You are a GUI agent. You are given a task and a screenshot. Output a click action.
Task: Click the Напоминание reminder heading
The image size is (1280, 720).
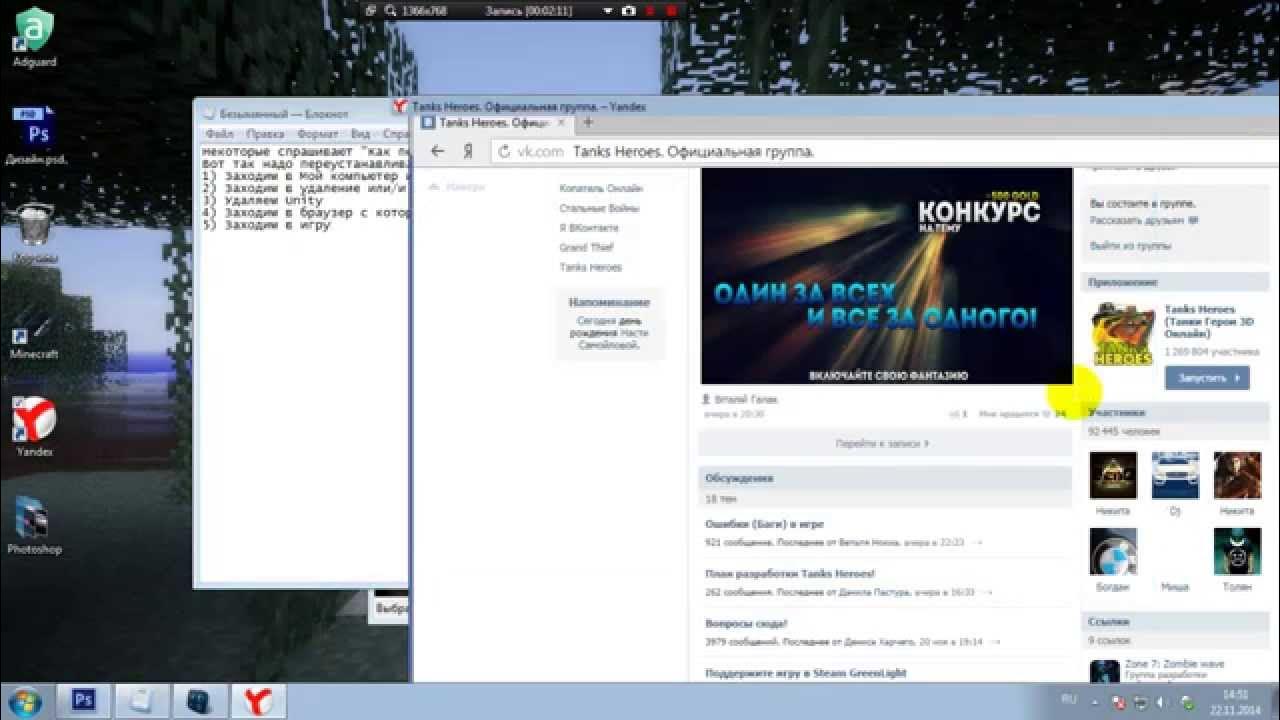click(x=609, y=302)
